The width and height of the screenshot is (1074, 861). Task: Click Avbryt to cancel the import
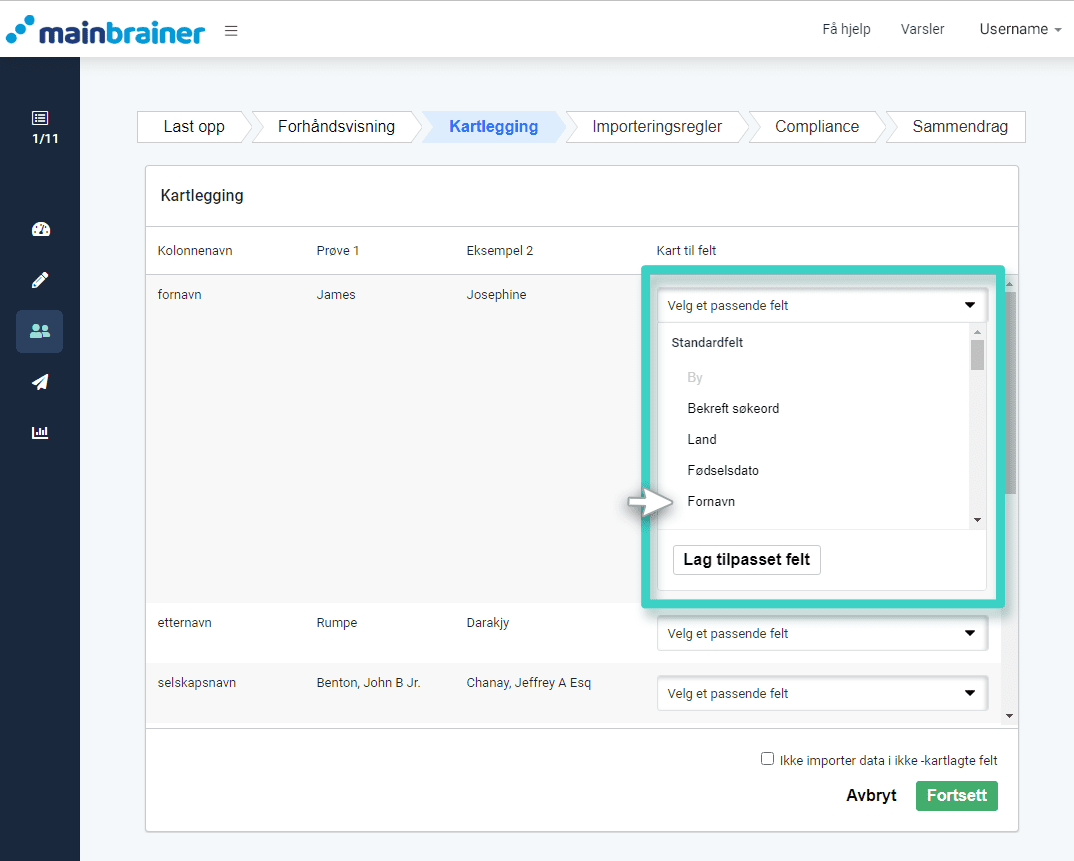click(x=870, y=795)
